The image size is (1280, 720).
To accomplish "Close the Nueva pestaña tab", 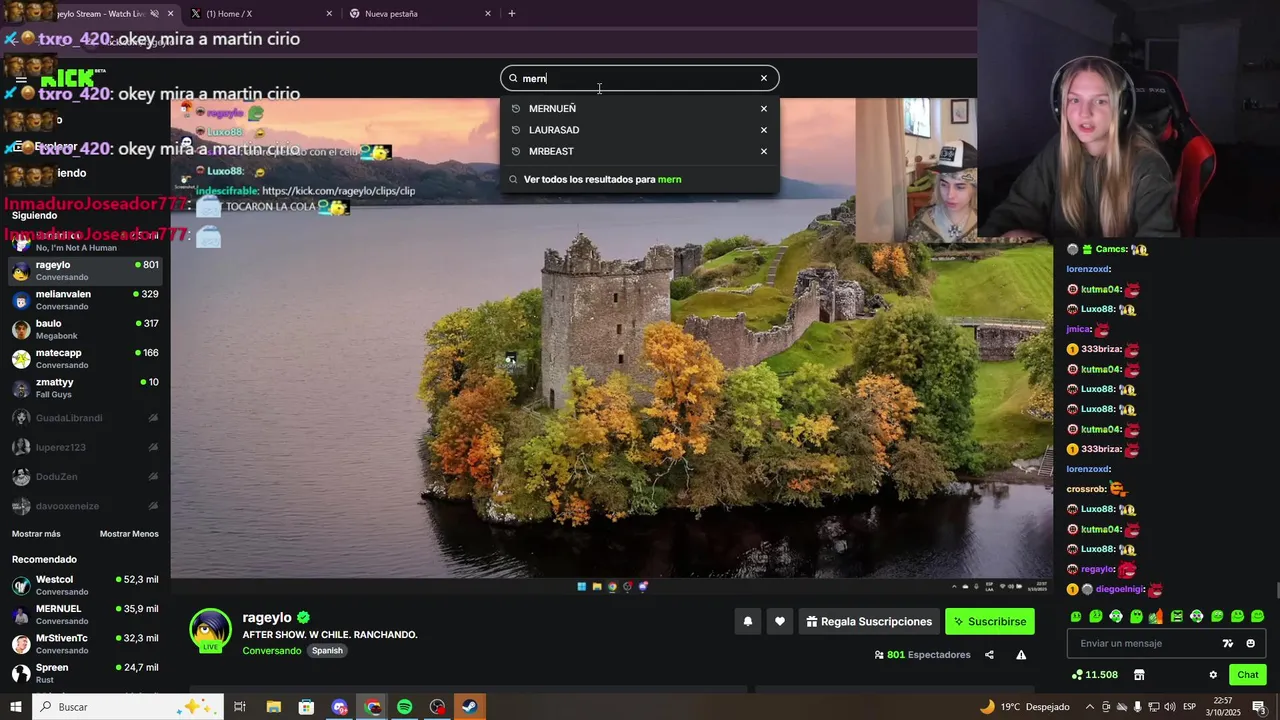I will (x=488, y=14).
